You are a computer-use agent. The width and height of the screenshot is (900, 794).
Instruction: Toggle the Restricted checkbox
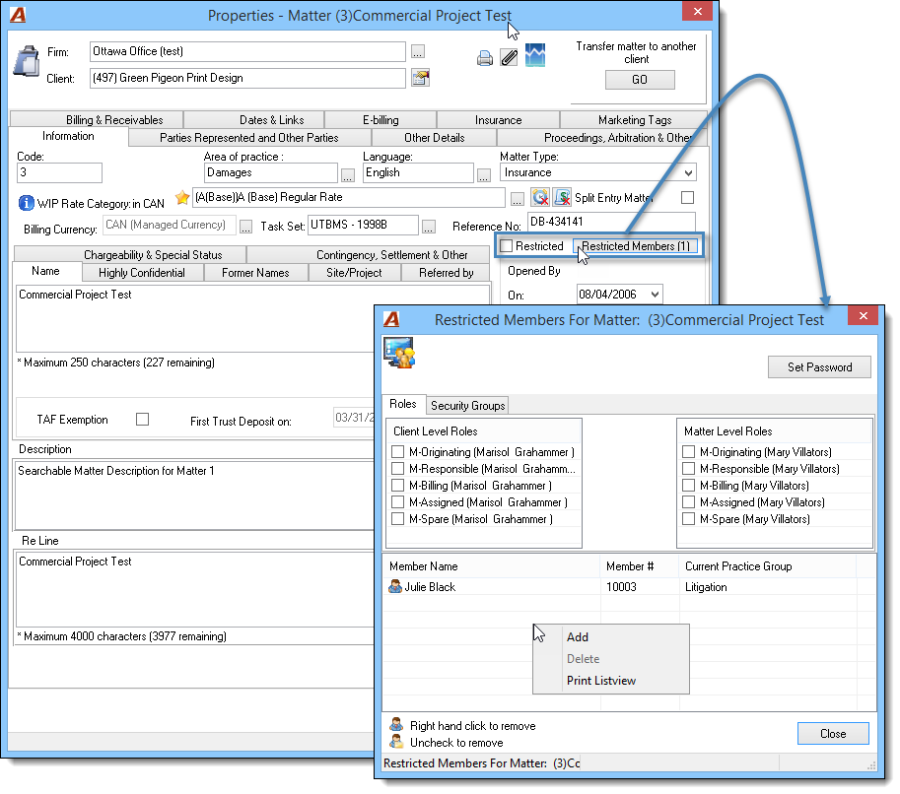[506, 246]
